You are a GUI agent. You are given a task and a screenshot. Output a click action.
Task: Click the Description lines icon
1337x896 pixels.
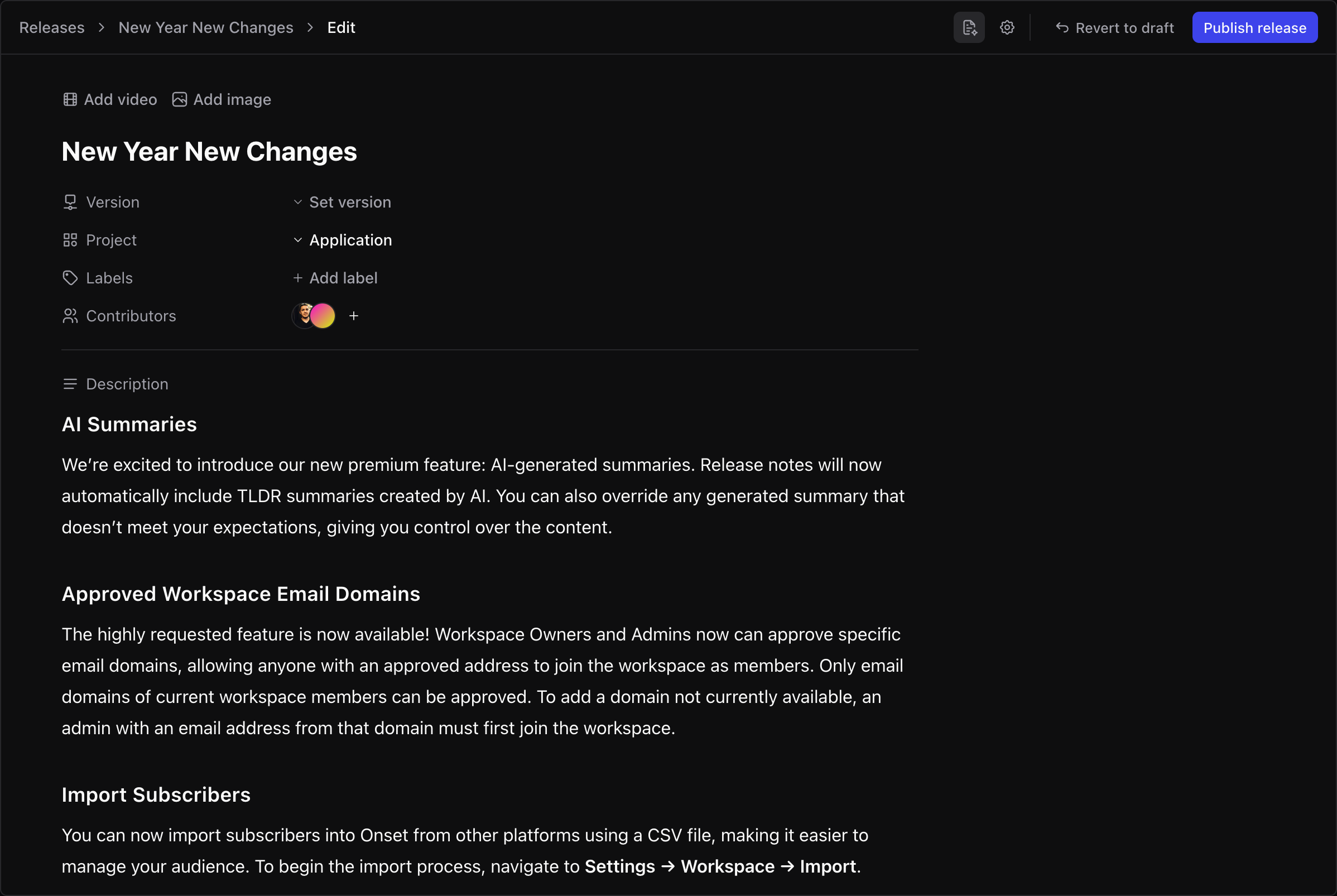(70, 383)
